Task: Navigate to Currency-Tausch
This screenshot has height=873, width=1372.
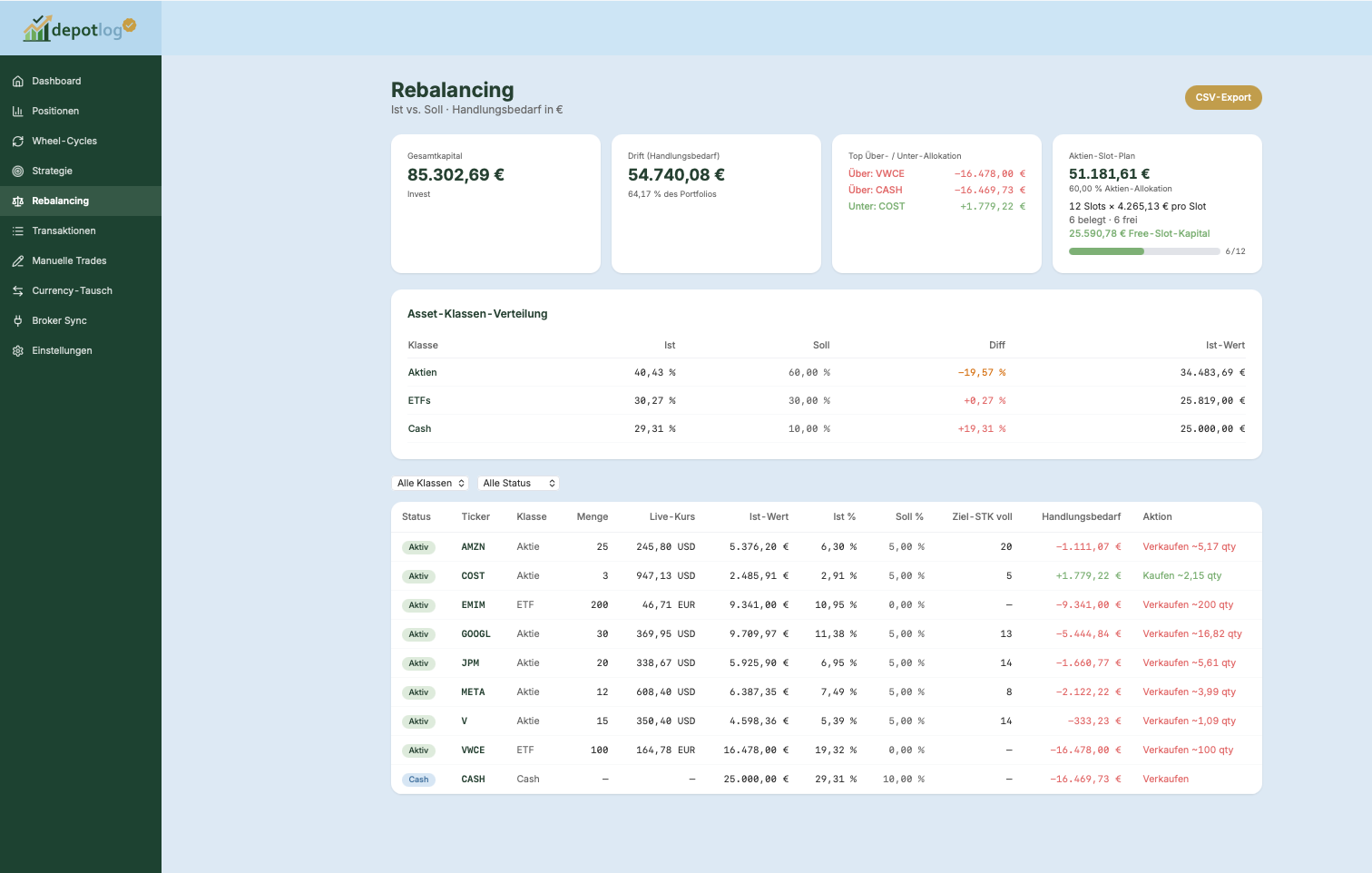Action: point(81,290)
